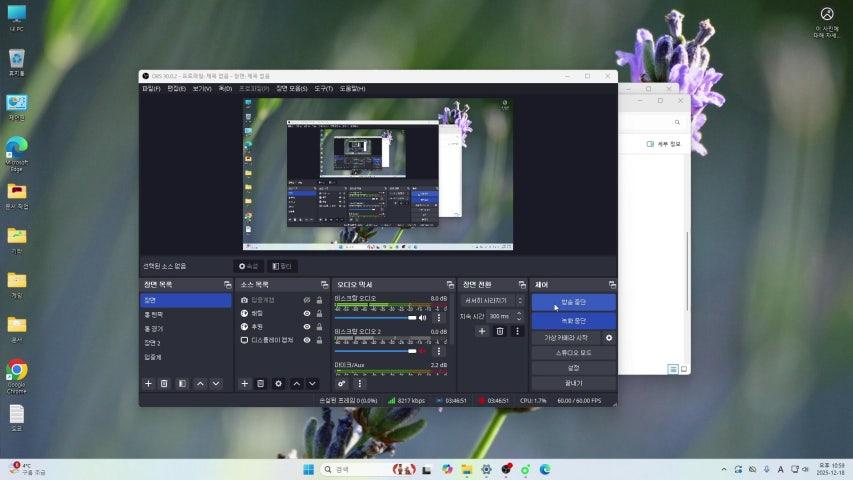The image size is (853, 480).
Task: Add a new scene with the plus icon
Action: point(148,383)
